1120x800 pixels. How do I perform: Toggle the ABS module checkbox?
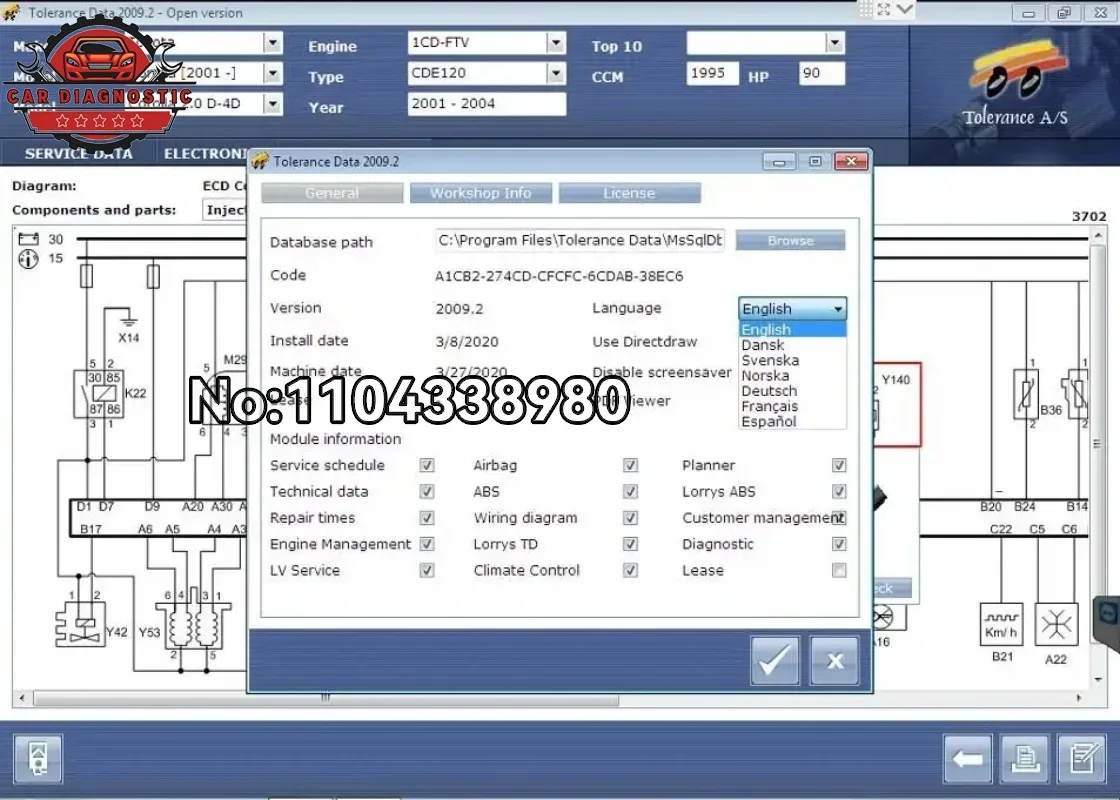630,492
